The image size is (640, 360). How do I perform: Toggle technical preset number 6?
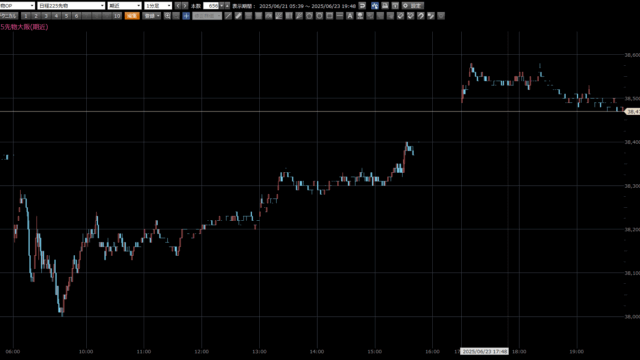pos(76,16)
